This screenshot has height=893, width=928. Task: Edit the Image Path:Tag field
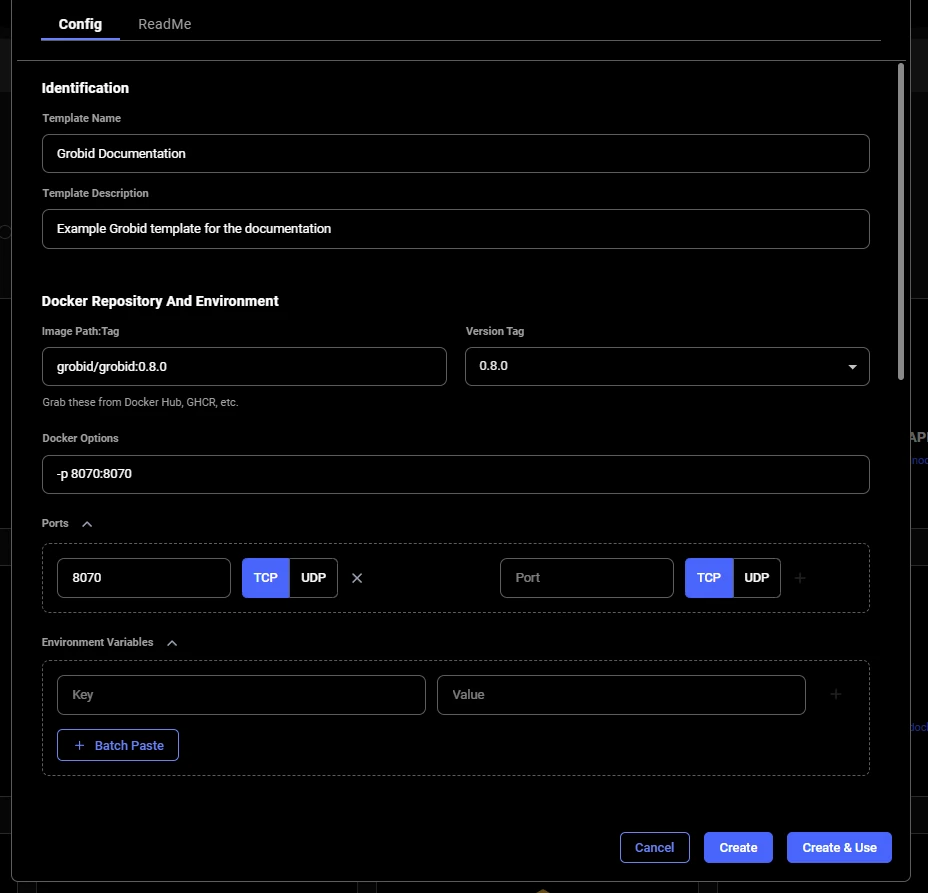click(x=244, y=367)
